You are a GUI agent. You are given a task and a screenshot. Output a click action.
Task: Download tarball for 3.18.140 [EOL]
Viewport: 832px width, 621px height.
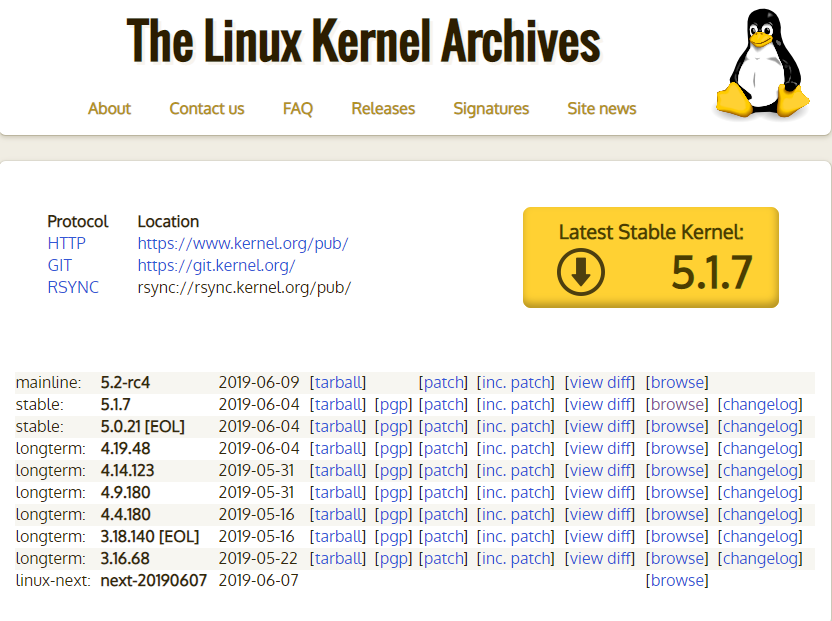point(338,537)
